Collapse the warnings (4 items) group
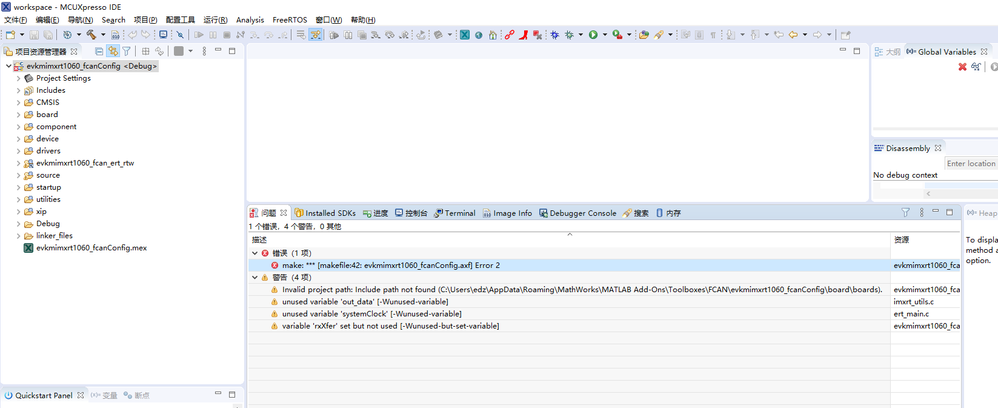The width and height of the screenshot is (998, 408). point(255,278)
